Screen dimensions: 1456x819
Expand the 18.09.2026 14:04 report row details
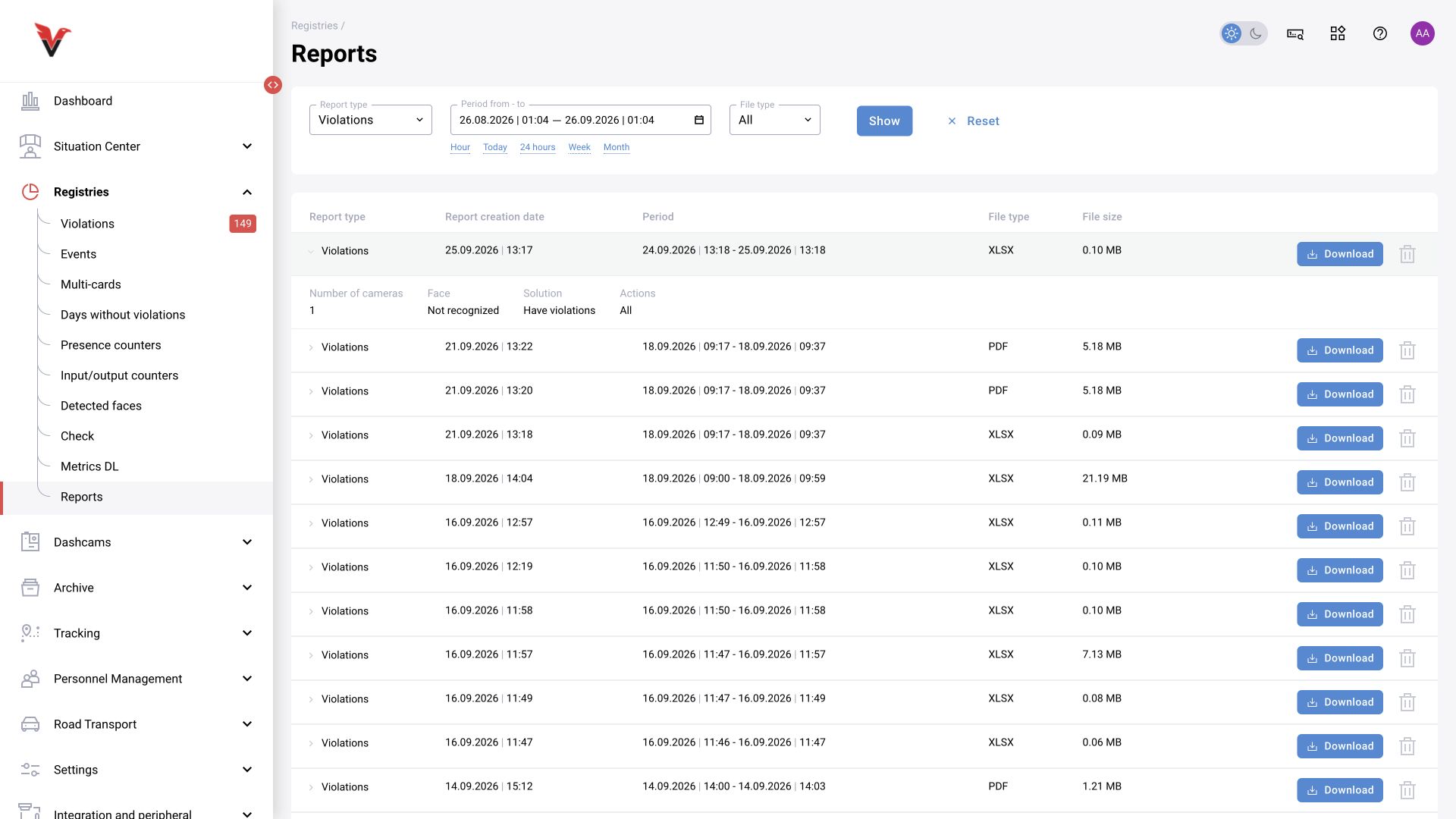pos(311,479)
